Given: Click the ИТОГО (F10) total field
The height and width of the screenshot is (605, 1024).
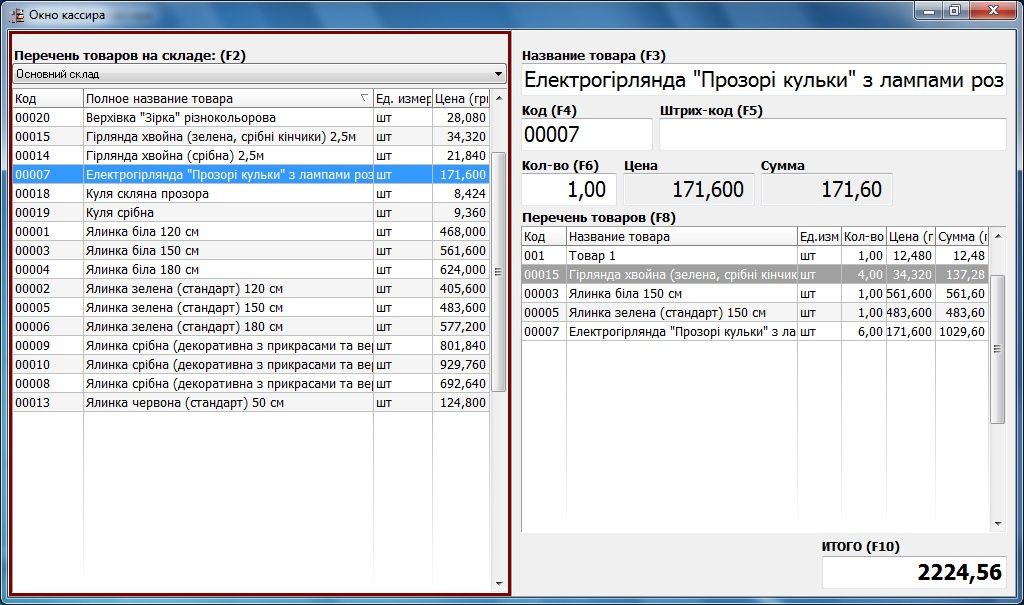Looking at the screenshot, I should tap(914, 572).
